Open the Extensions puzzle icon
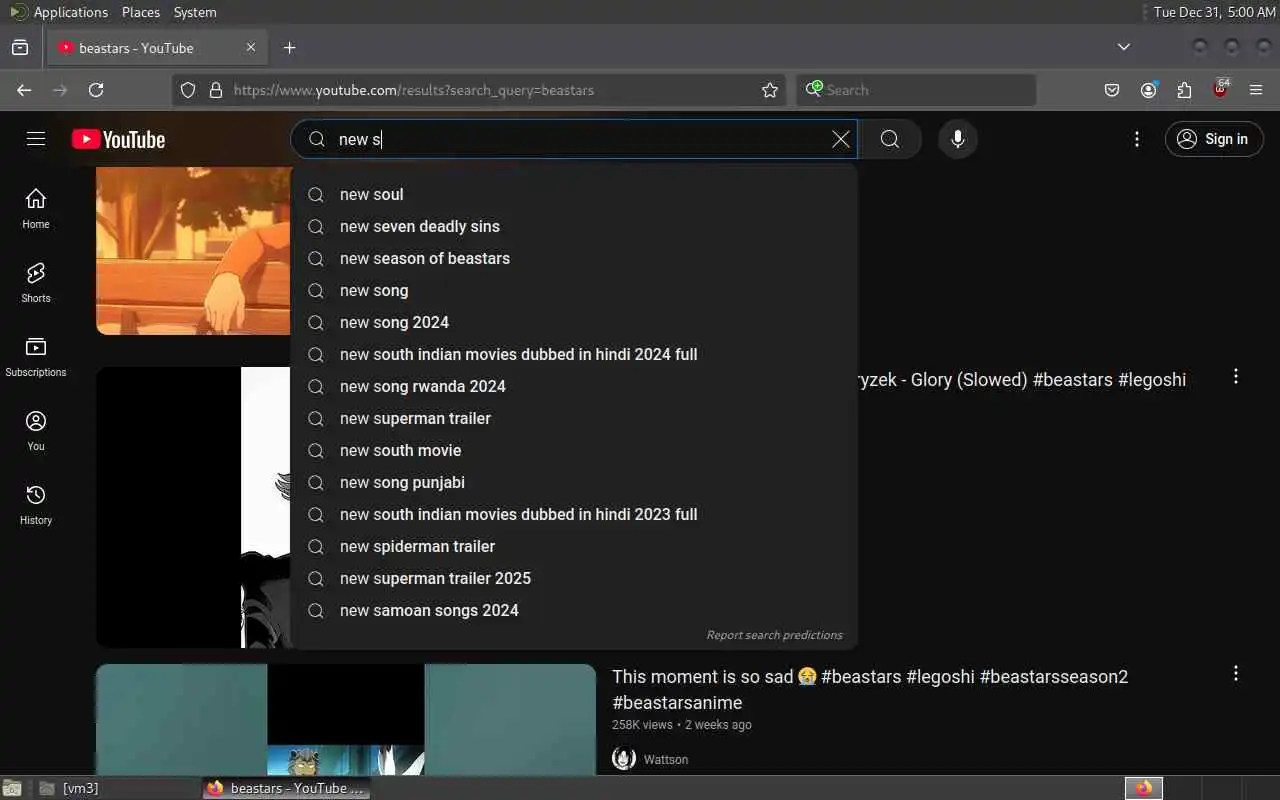1280x800 pixels. pos(1184,90)
